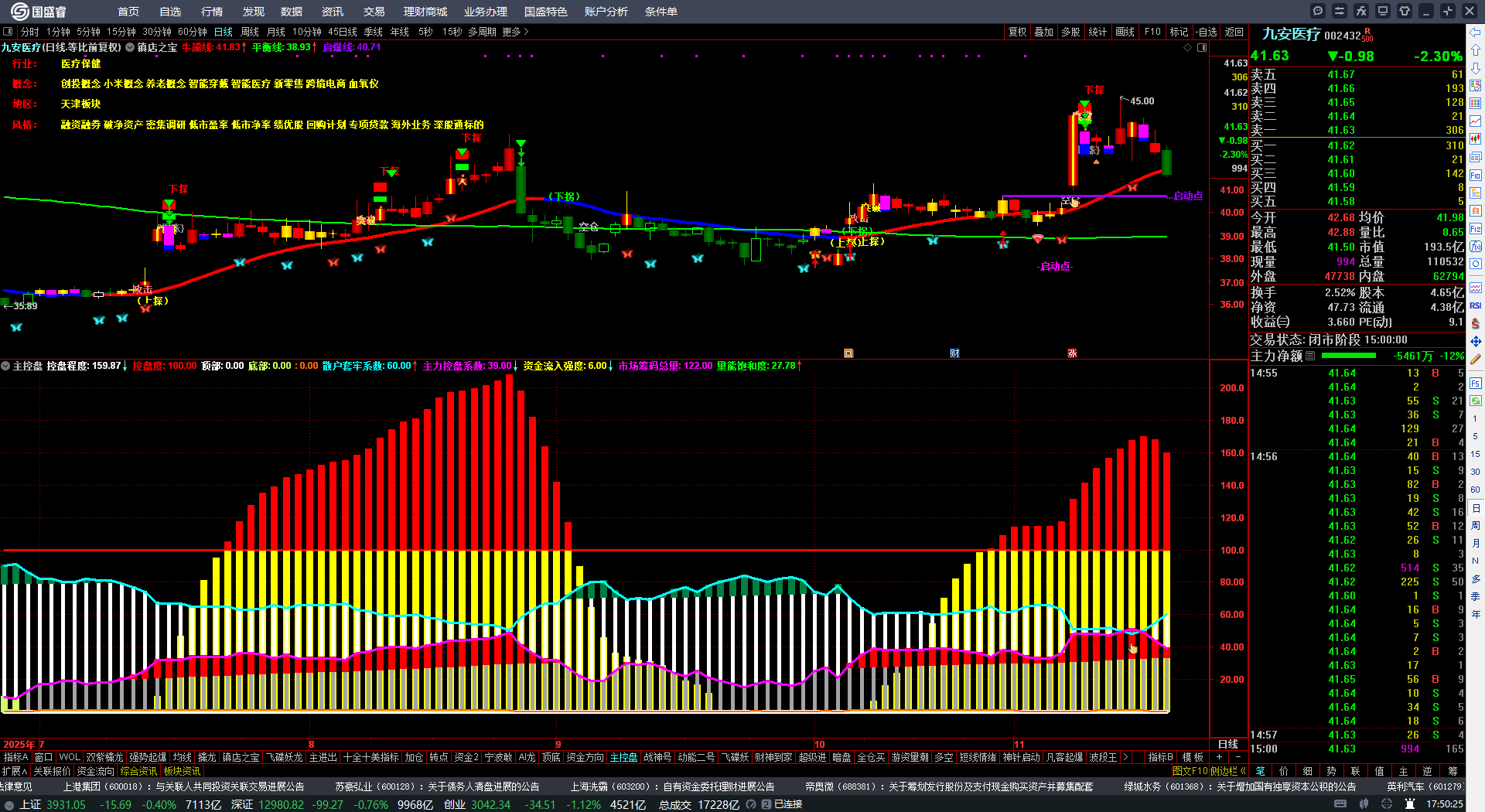Open the 行情 menu
The height and width of the screenshot is (812, 1485).
tap(212, 12)
